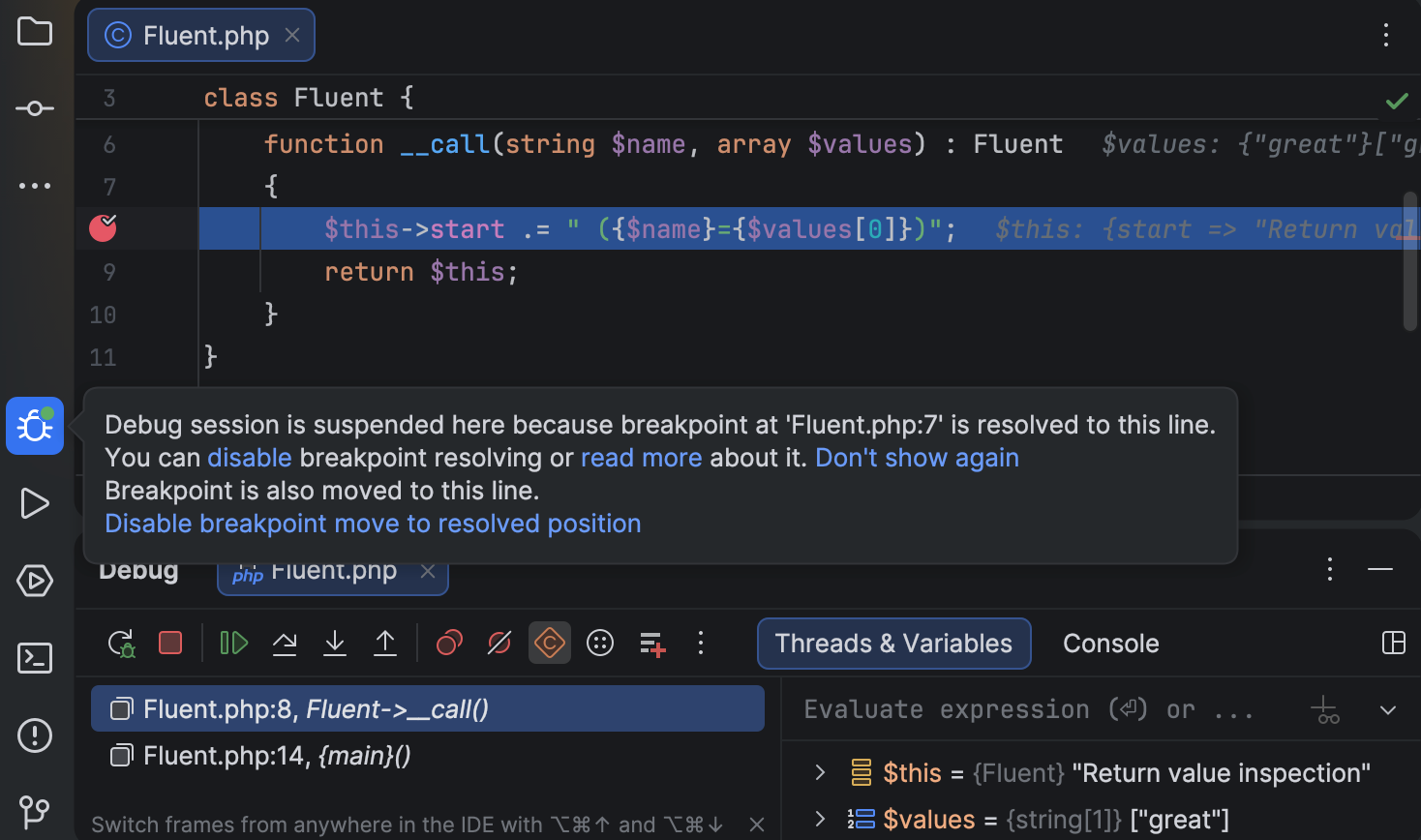This screenshot has height=840, width=1421.
Task: Open the Terminal tool window
Action: click(x=35, y=658)
